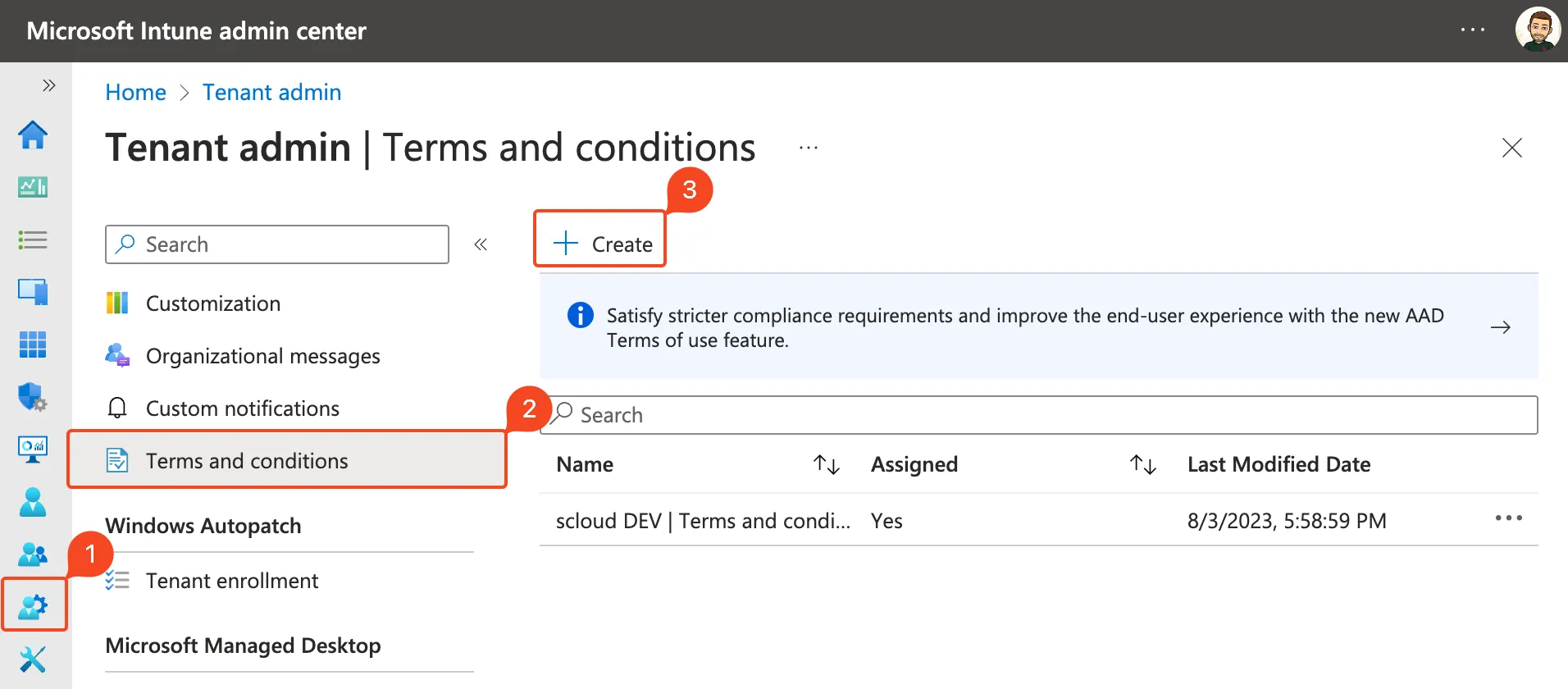Click the Create button
The image size is (1568, 689).
click(x=601, y=244)
